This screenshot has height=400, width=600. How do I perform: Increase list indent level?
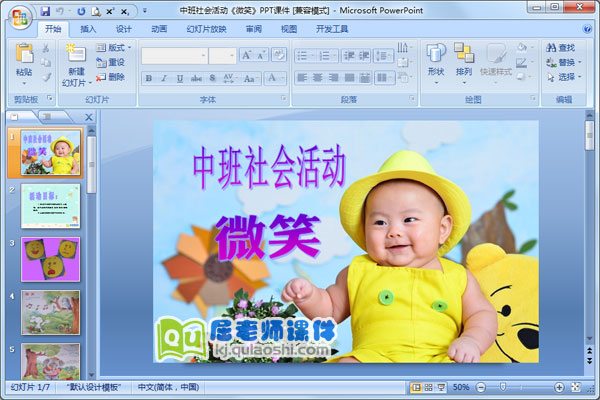[x=364, y=56]
